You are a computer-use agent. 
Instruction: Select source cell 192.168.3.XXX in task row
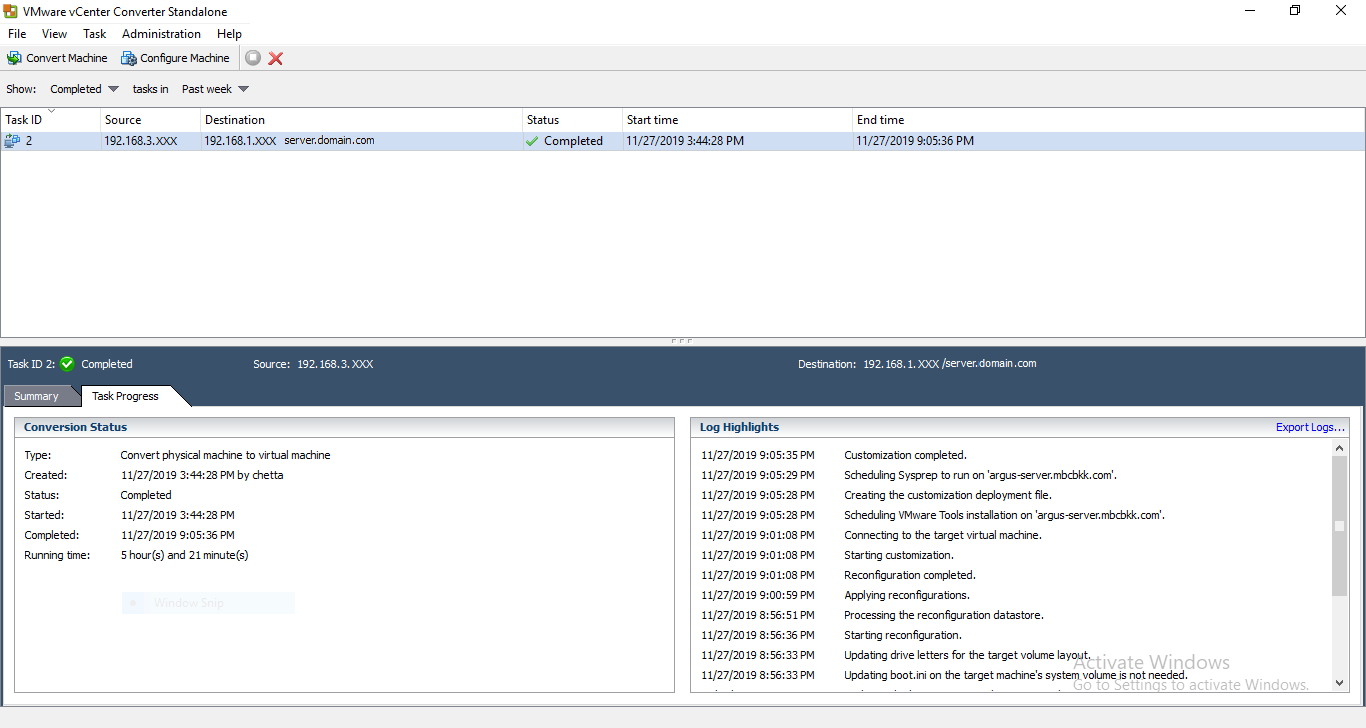click(x=141, y=141)
